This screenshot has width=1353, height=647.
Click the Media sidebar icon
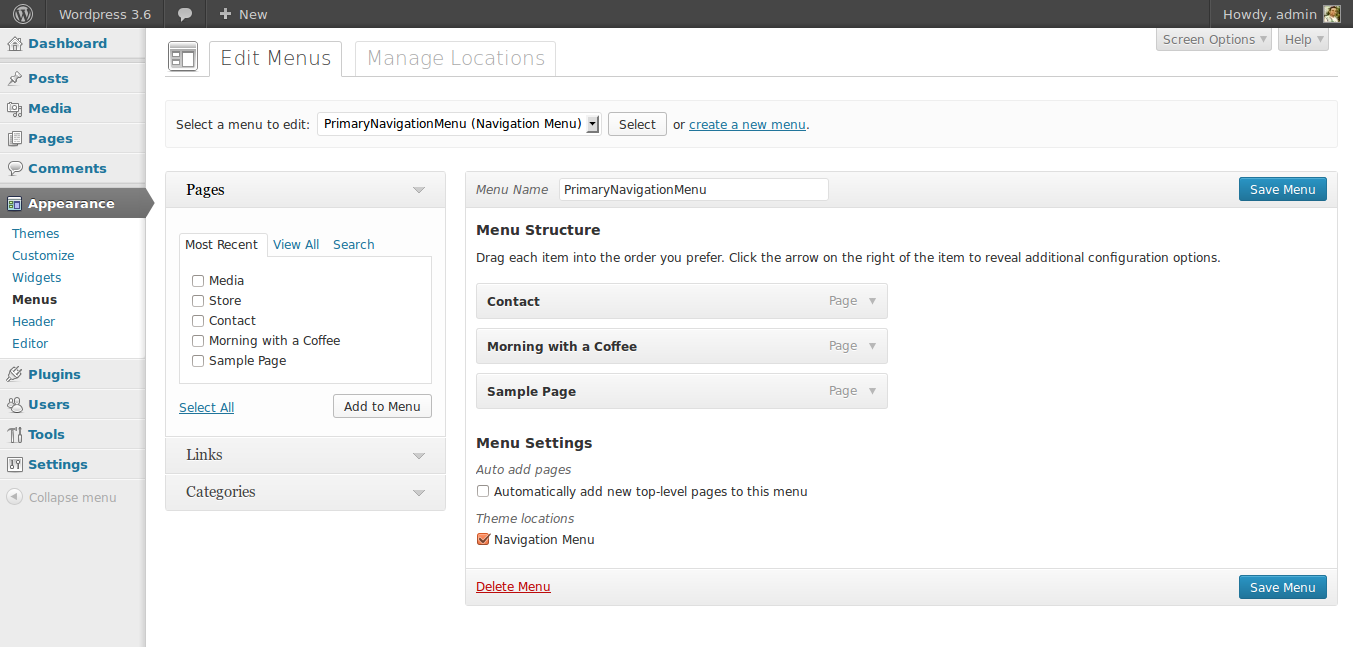15,108
